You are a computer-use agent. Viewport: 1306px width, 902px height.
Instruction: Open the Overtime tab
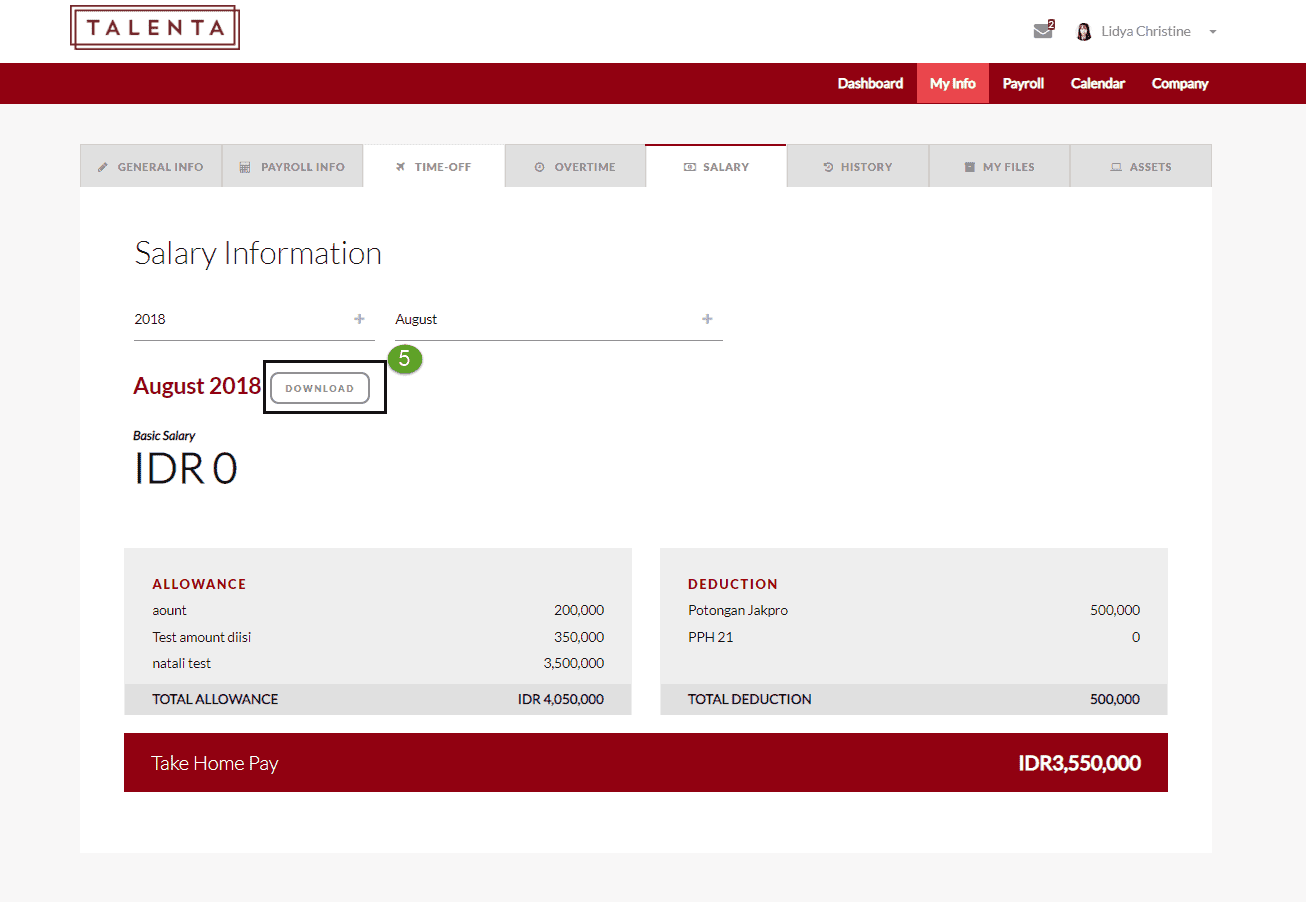575,167
